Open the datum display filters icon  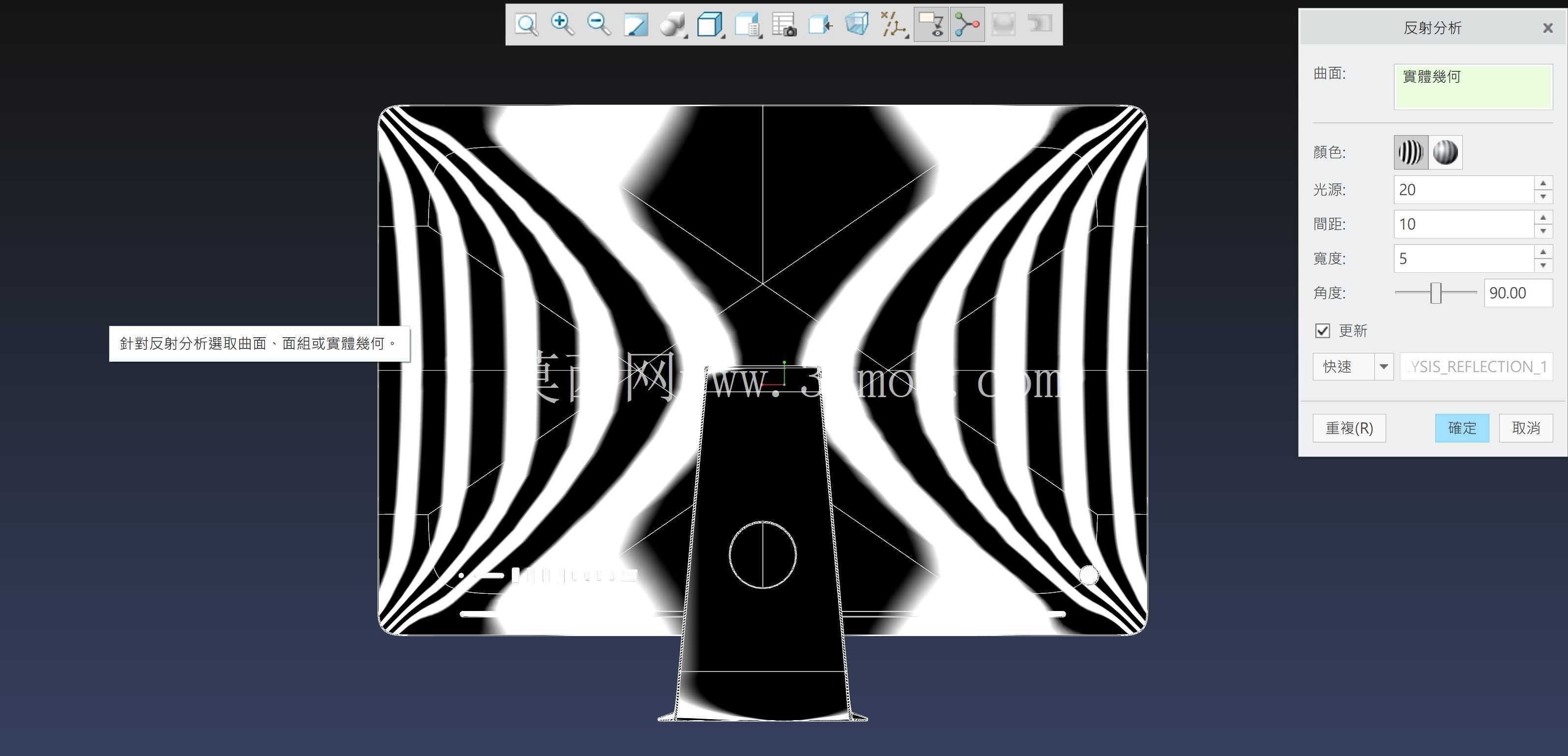(x=895, y=25)
